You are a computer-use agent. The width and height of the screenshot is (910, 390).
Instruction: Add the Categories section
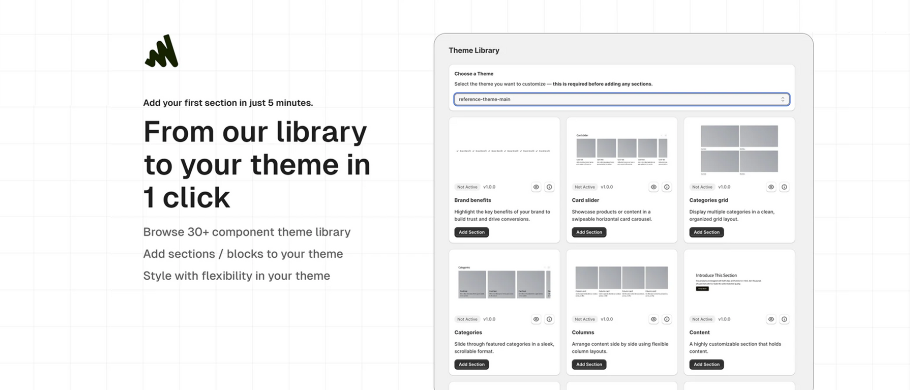coord(471,364)
